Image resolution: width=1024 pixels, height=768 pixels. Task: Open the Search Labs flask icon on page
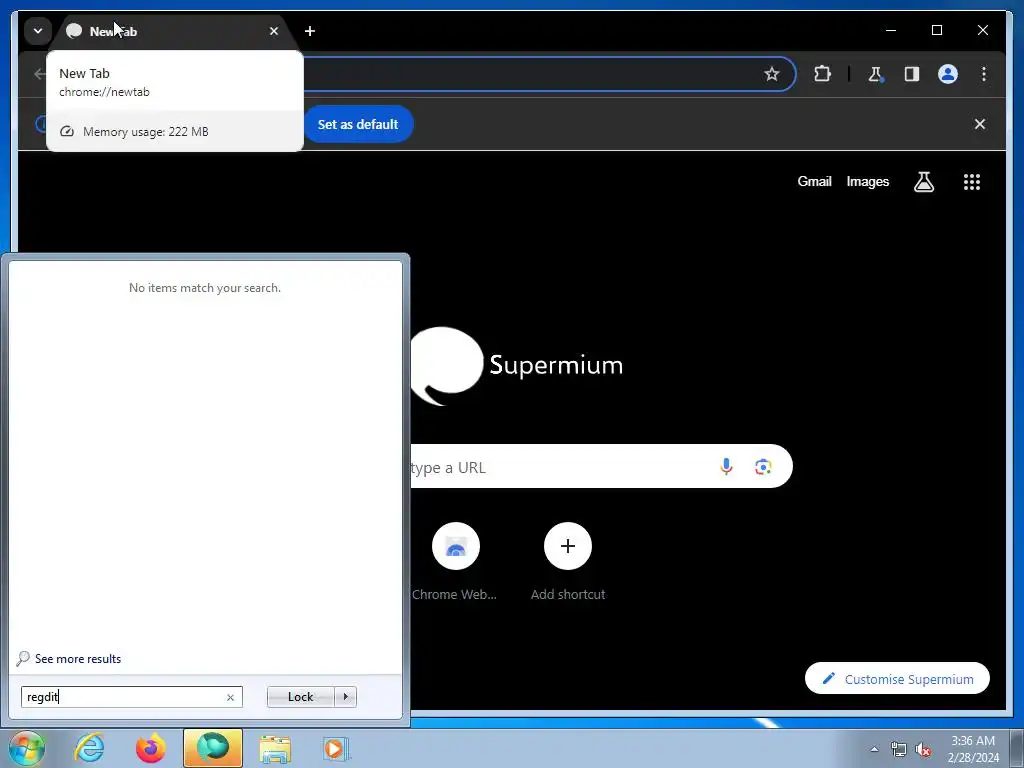(923, 182)
